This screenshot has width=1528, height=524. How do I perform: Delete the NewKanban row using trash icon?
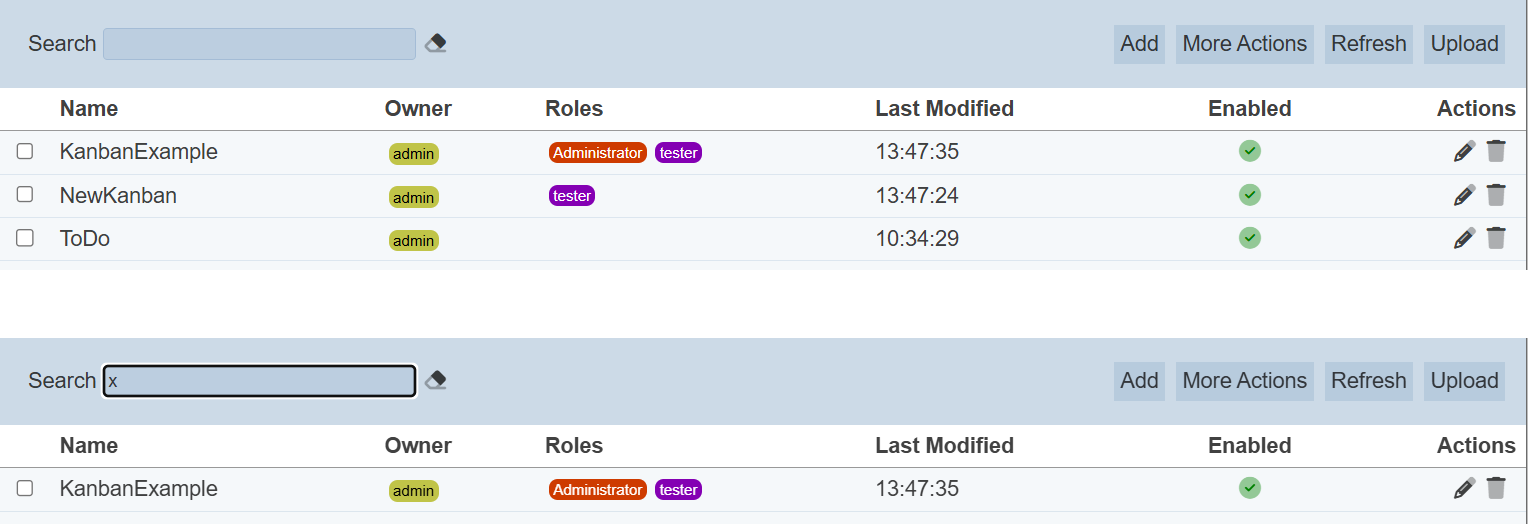[x=1496, y=195]
